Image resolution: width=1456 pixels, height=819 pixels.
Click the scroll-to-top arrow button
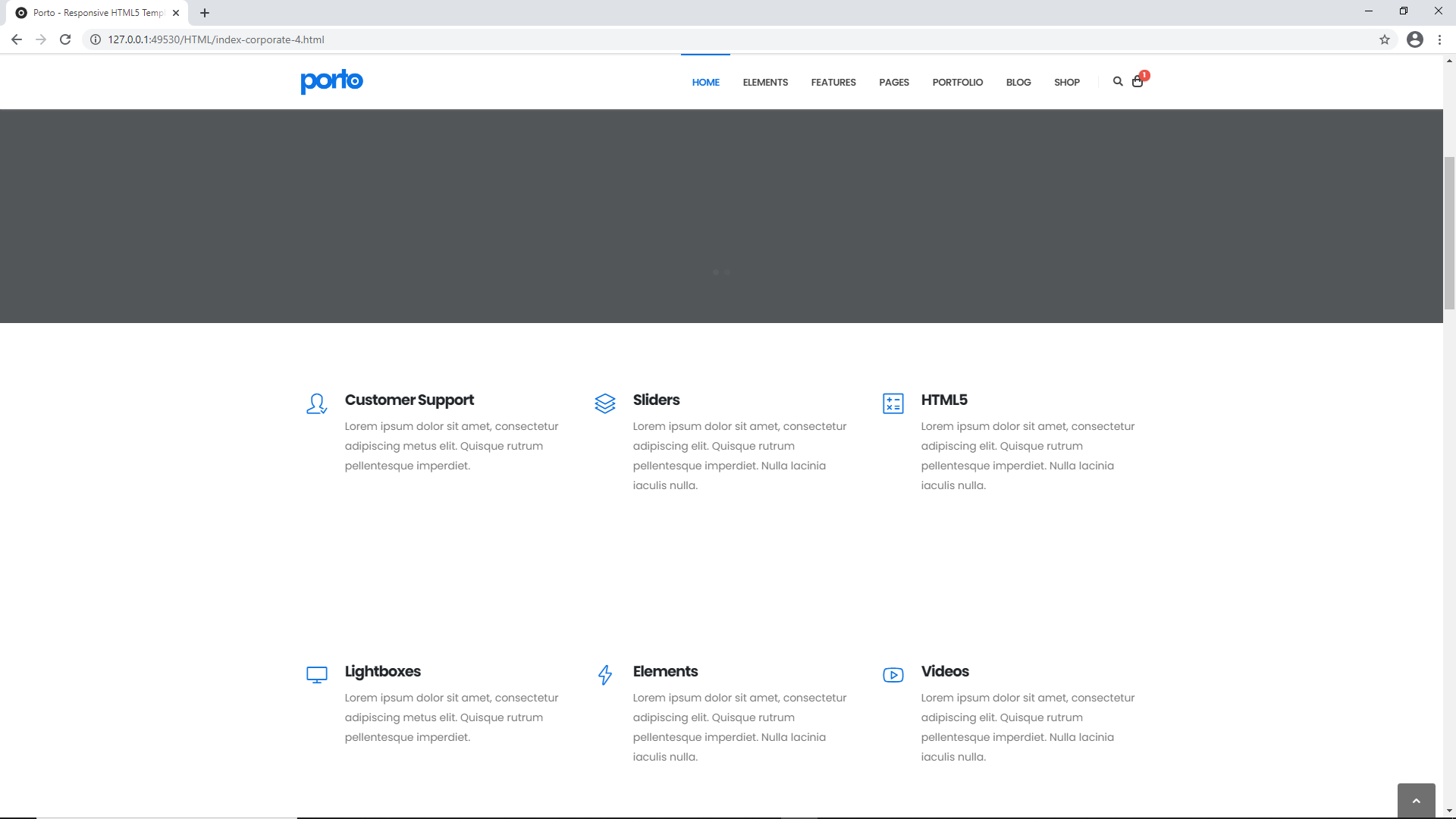[x=1416, y=801]
